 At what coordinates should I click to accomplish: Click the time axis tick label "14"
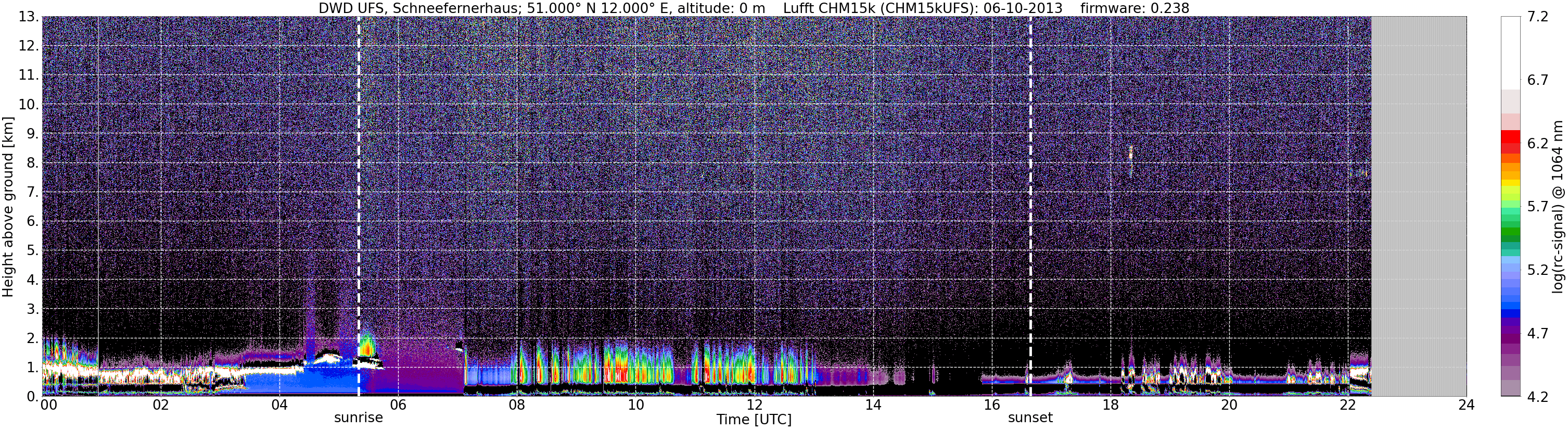coord(873,406)
